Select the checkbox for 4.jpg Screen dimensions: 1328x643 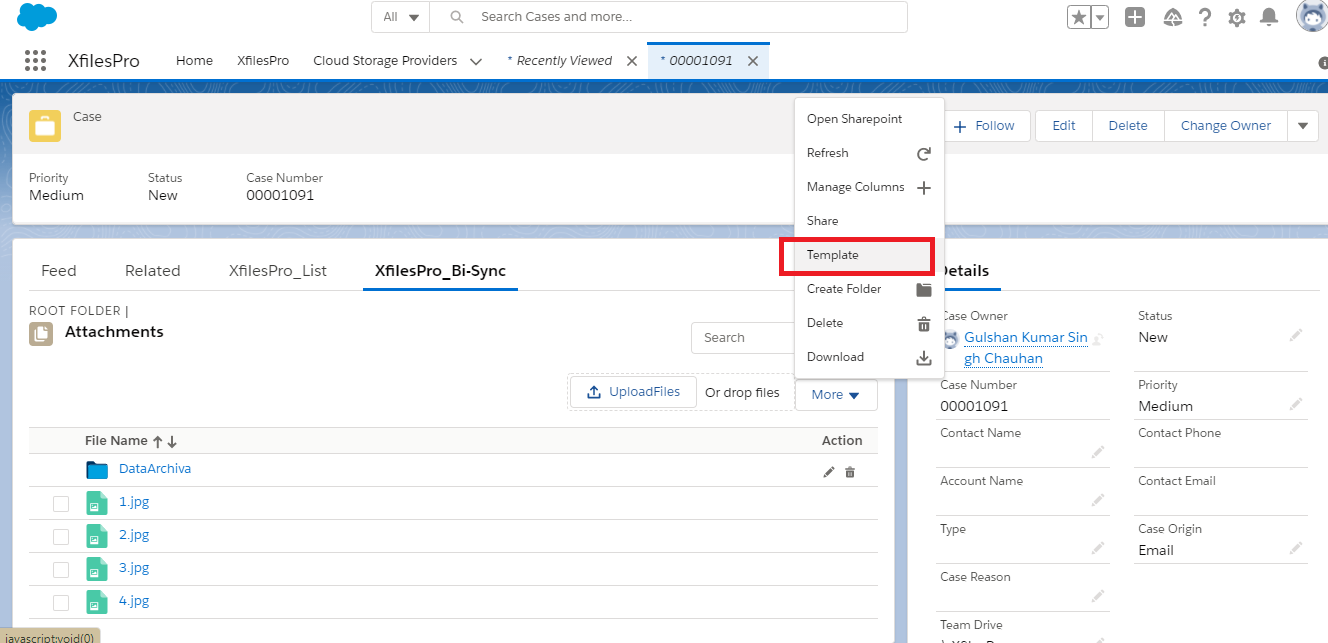pos(61,603)
